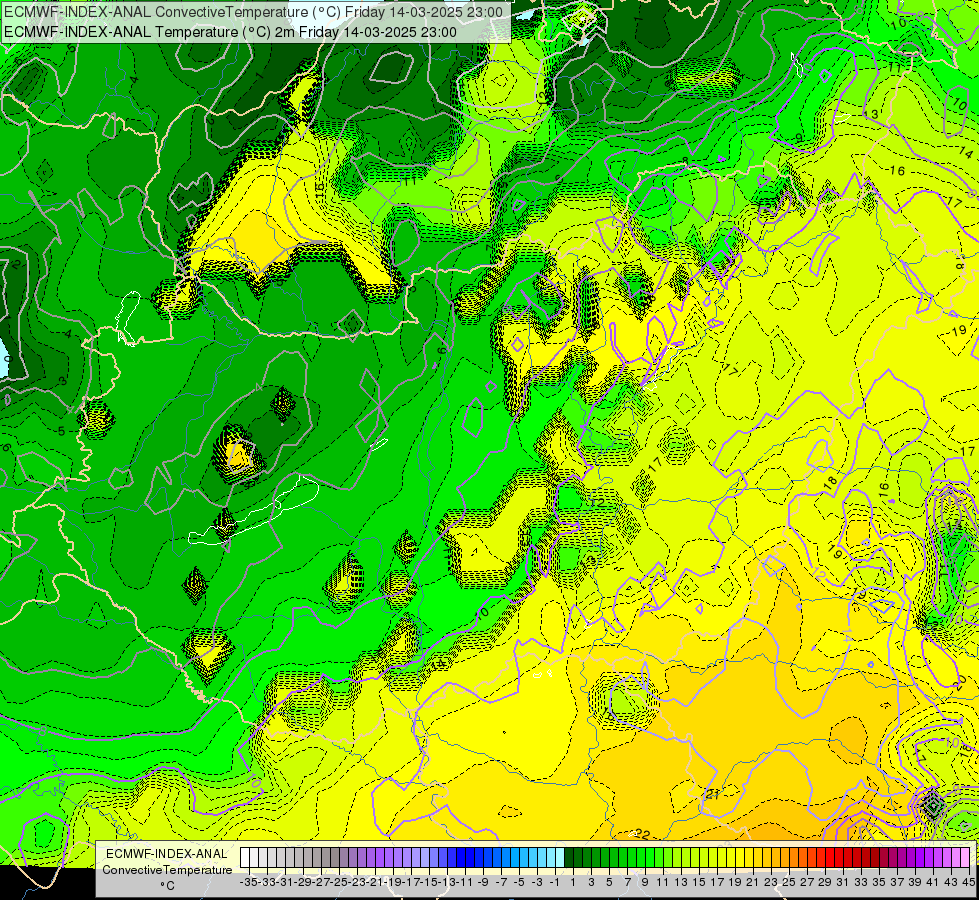This screenshot has height=900, width=979.
Task: Select the pink swatch above 45 in legend
Action: (965, 858)
